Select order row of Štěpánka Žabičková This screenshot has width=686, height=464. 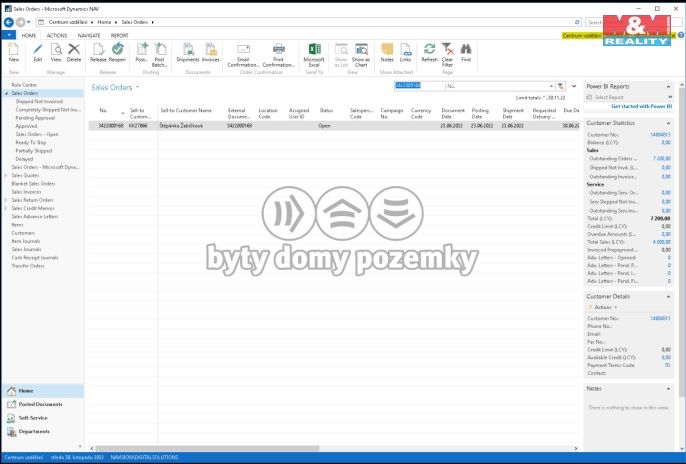pyautogui.click(x=334, y=126)
